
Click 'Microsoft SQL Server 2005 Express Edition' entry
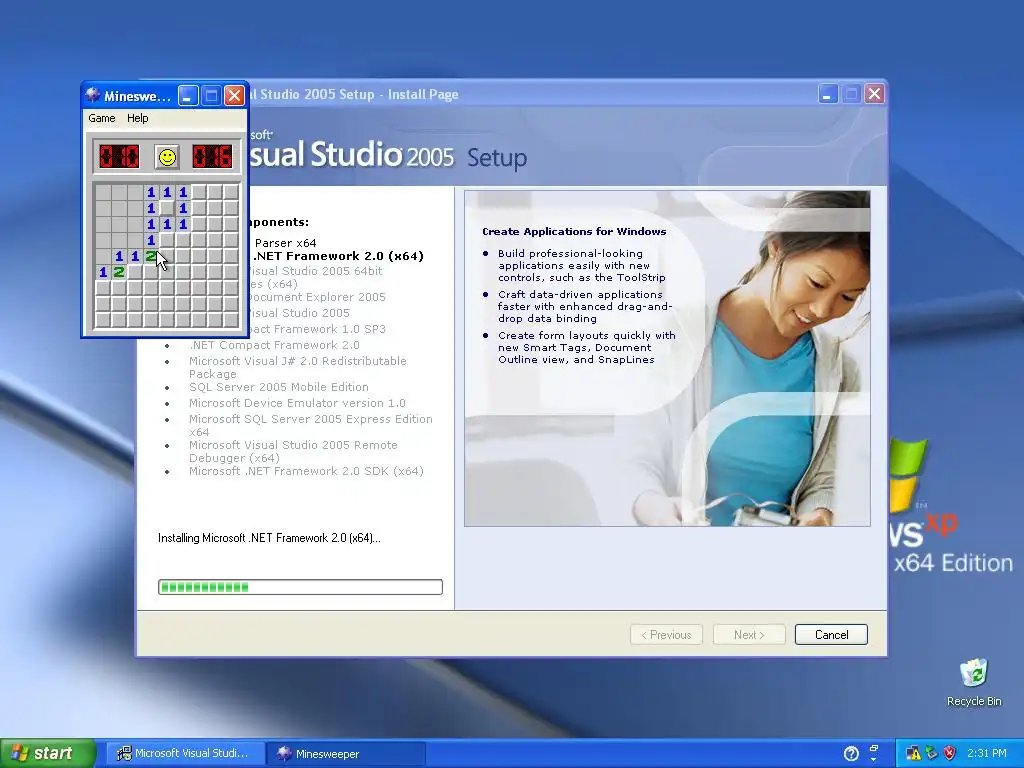pyautogui.click(x=311, y=425)
